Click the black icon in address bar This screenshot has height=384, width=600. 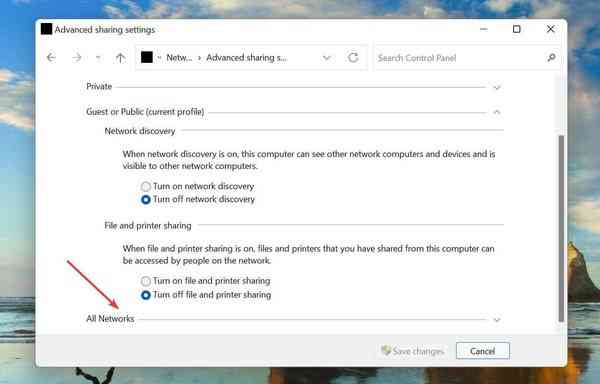point(147,57)
